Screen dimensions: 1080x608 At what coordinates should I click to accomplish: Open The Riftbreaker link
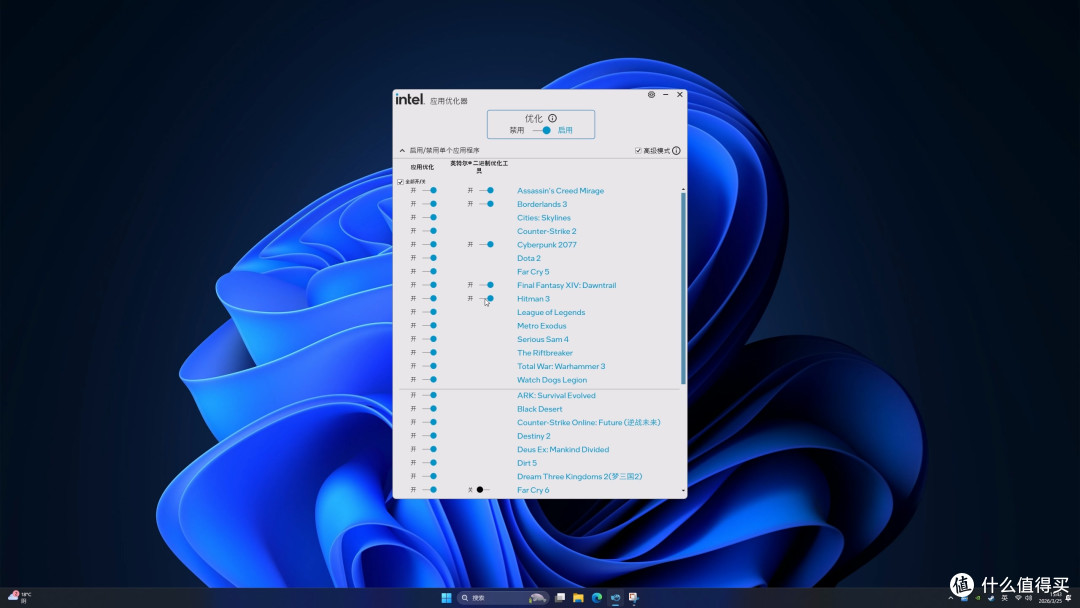[545, 353]
